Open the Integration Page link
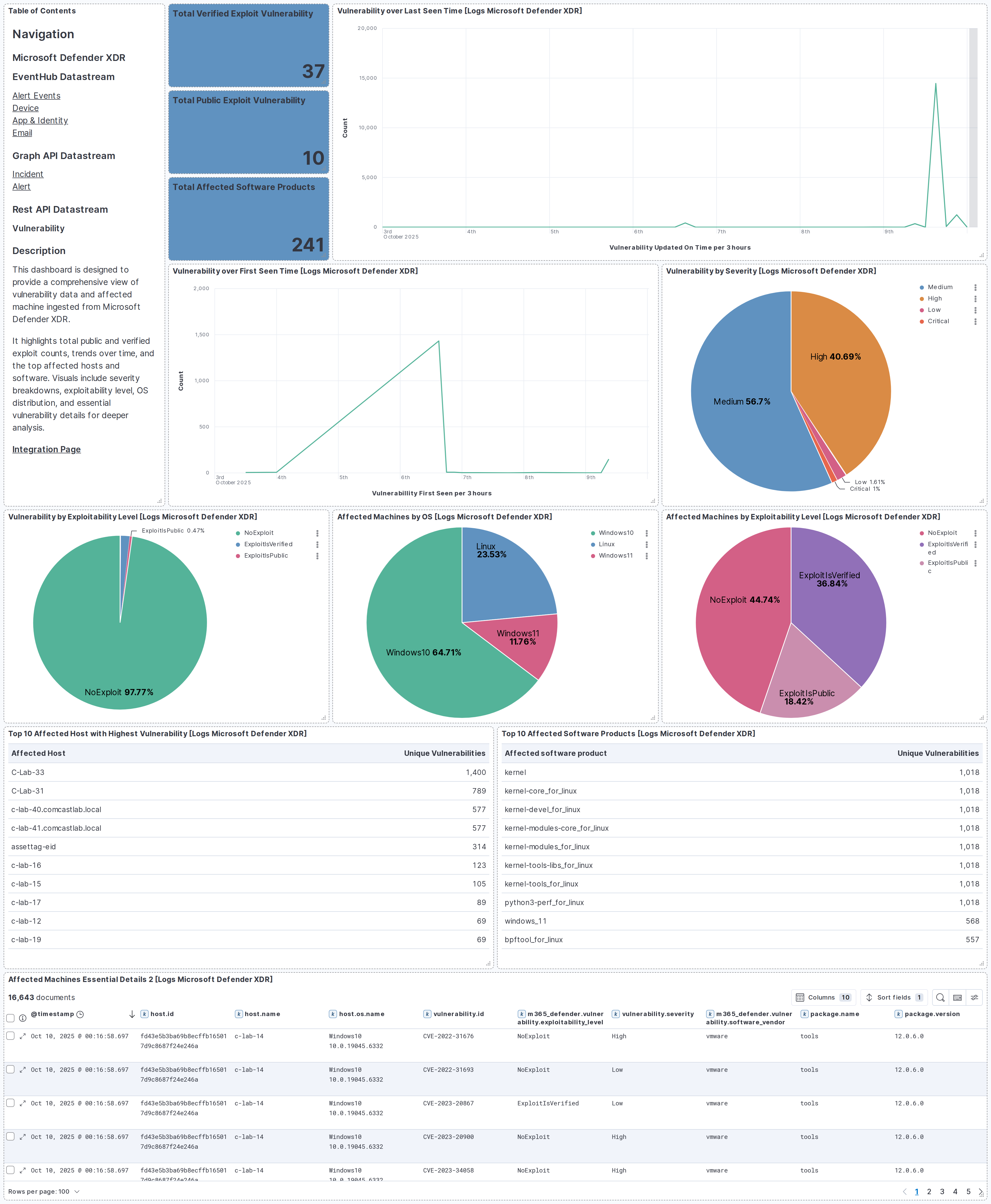This screenshot has width=991, height=1204. pyautogui.click(x=46, y=449)
